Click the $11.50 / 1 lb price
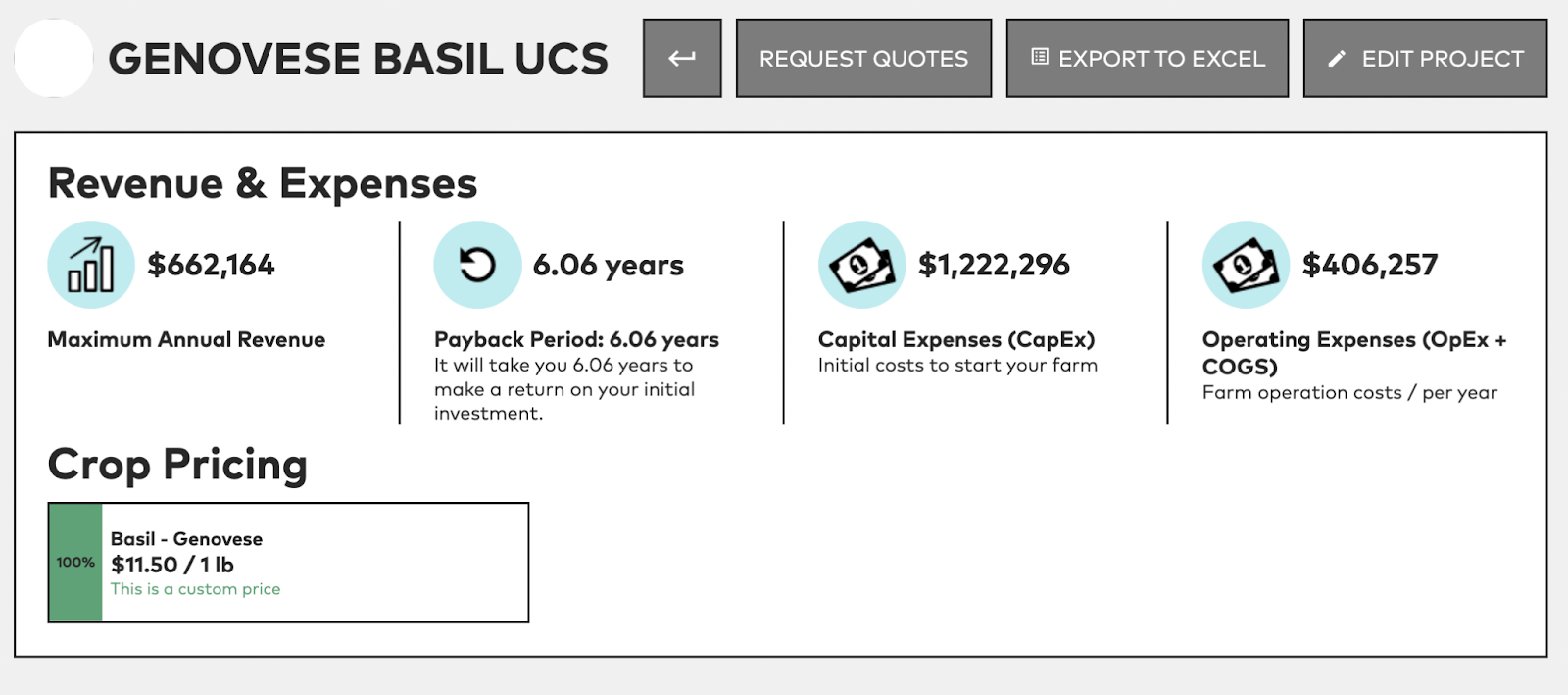Image resolution: width=1568 pixels, height=695 pixels. pyautogui.click(x=172, y=565)
